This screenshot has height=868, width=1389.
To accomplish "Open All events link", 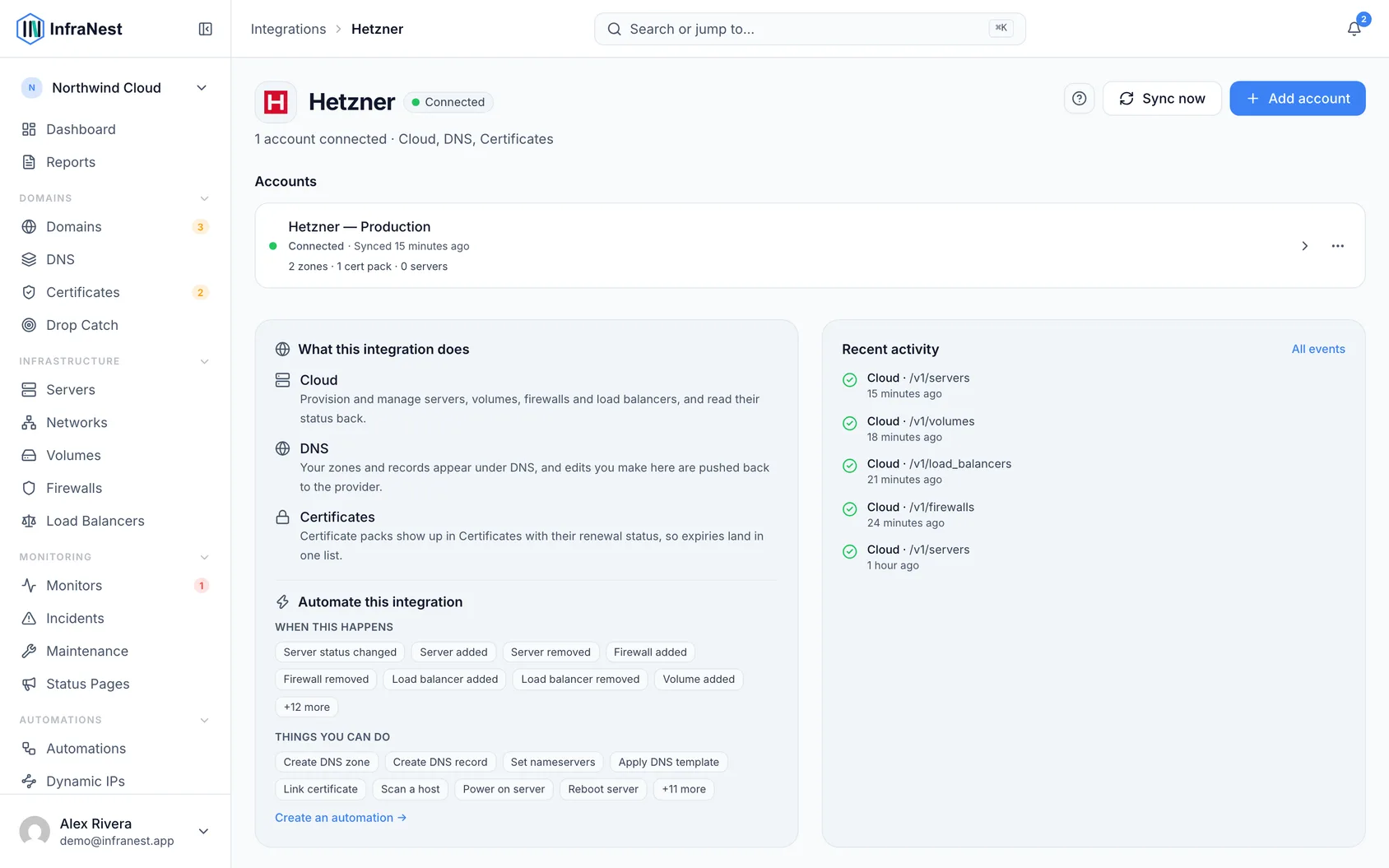I will pos(1318,349).
